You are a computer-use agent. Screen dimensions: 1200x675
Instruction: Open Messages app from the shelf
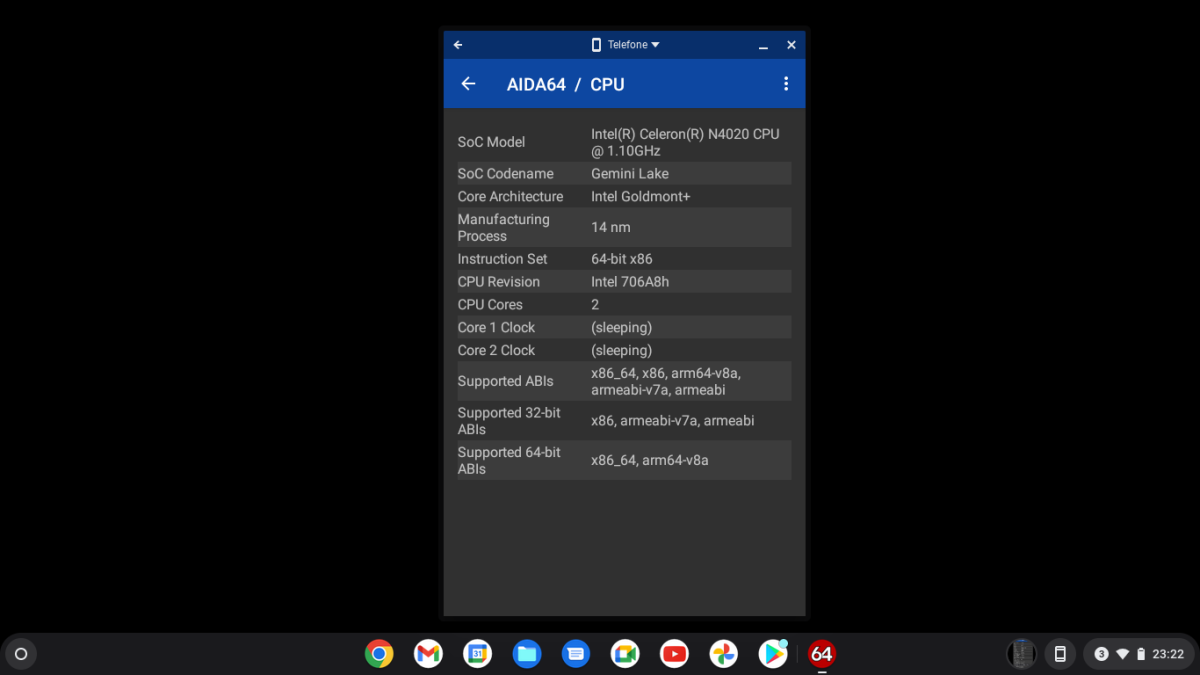(x=576, y=654)
